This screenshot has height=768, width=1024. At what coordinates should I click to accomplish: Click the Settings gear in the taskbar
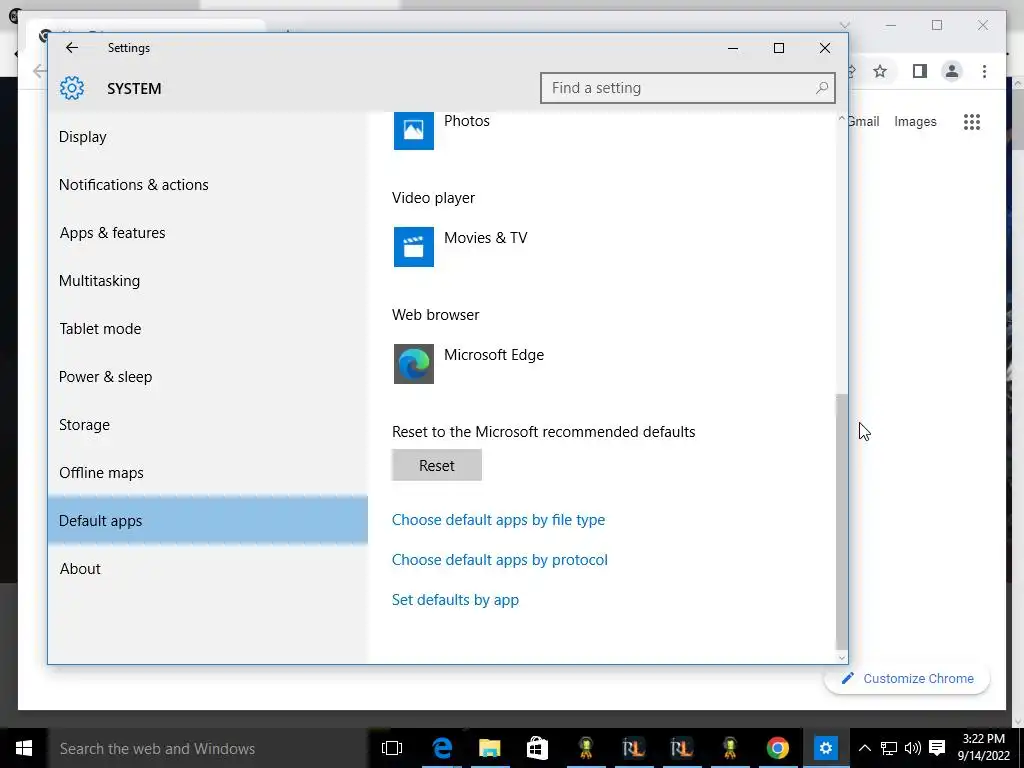click(x=825, y=748)
